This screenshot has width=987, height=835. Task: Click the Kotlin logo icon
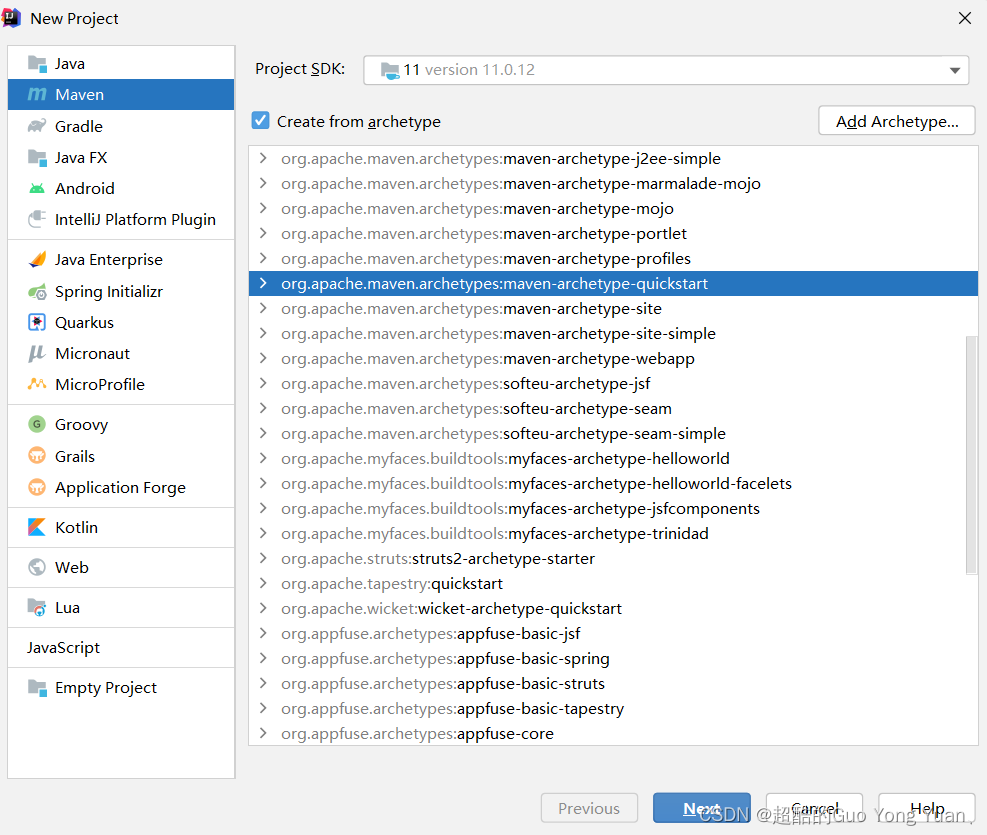click(x=37, y=527)
